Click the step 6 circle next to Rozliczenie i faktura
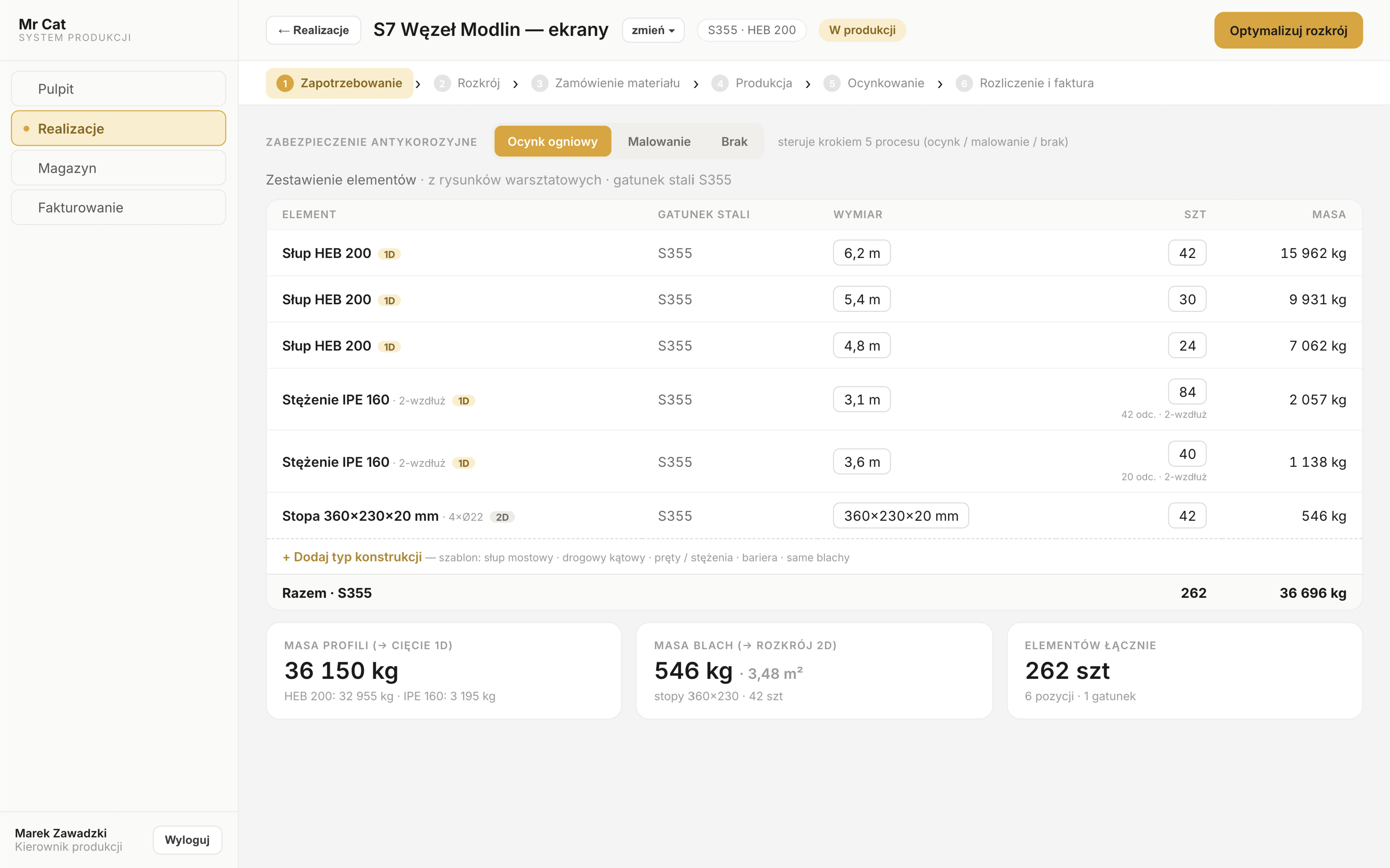Viewport: 1390px width, 868px height. [x=964, y=83]
